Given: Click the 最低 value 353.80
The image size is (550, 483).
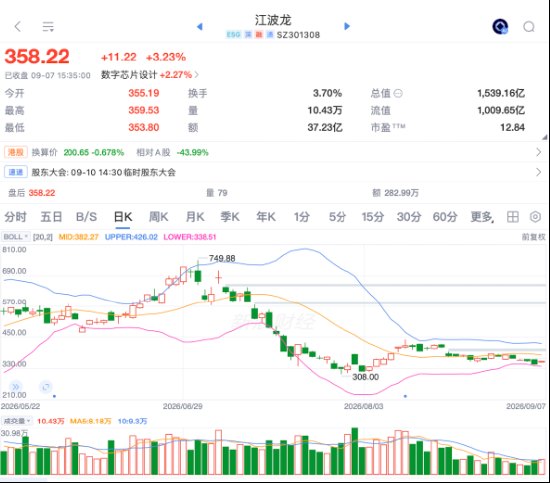Looking at the screenshot, I should pyautogui.click(x=143, y=127).
